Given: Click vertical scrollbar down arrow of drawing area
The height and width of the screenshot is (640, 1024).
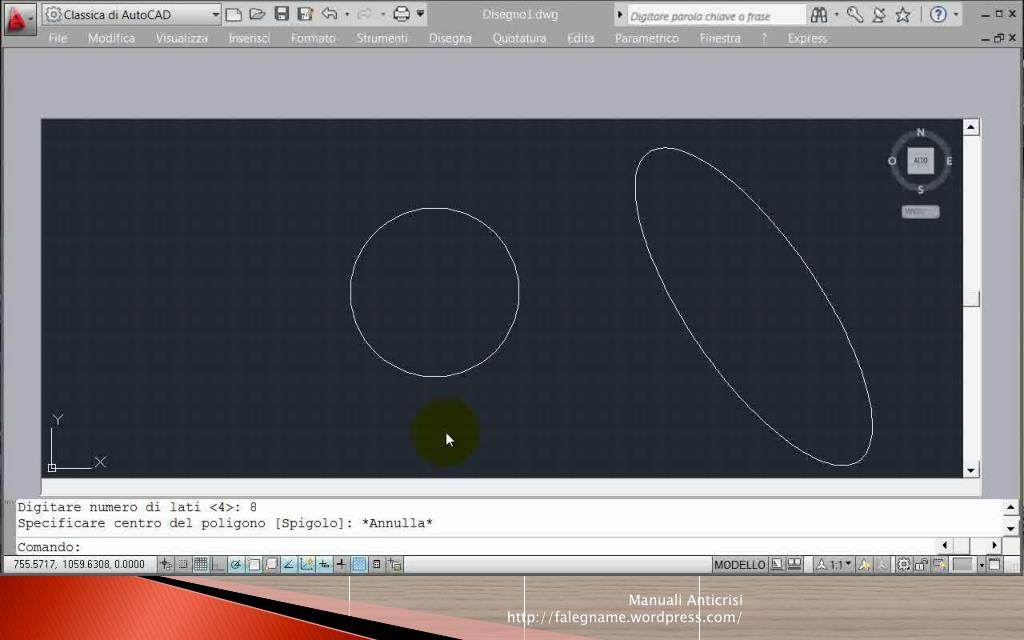Looking at the screenshot, I should pos(970,470).
